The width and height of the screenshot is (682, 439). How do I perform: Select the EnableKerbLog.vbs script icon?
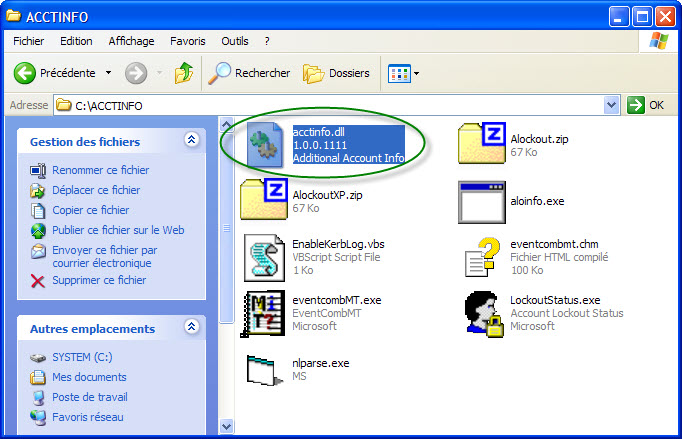[x=264, y=258]
